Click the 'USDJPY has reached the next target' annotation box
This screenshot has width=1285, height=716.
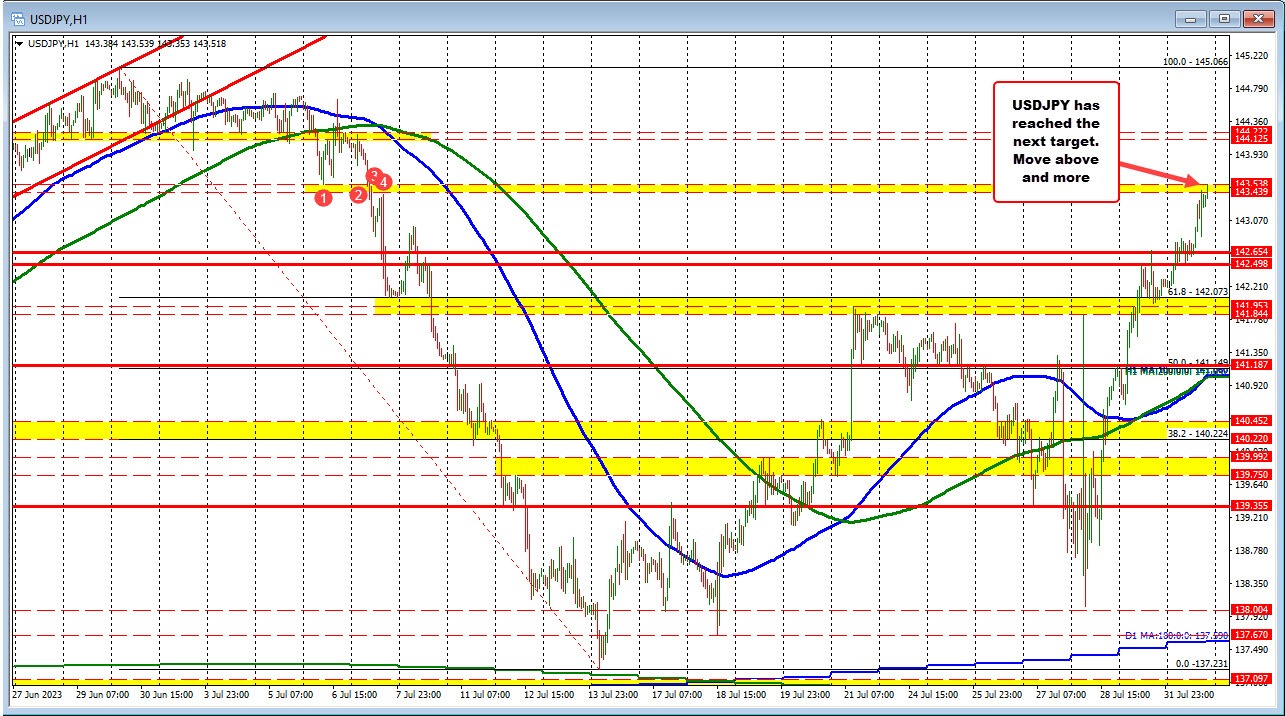click(x=1055, y=140)
